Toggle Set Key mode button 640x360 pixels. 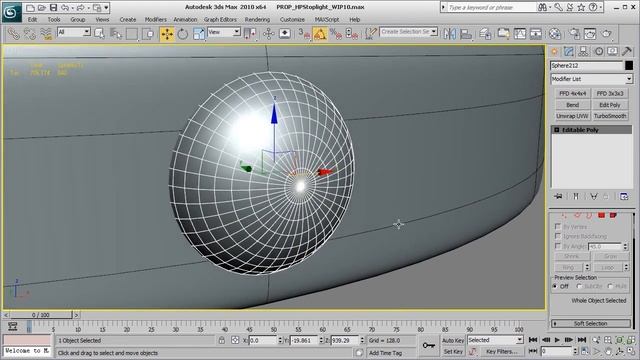pos(453,351)
